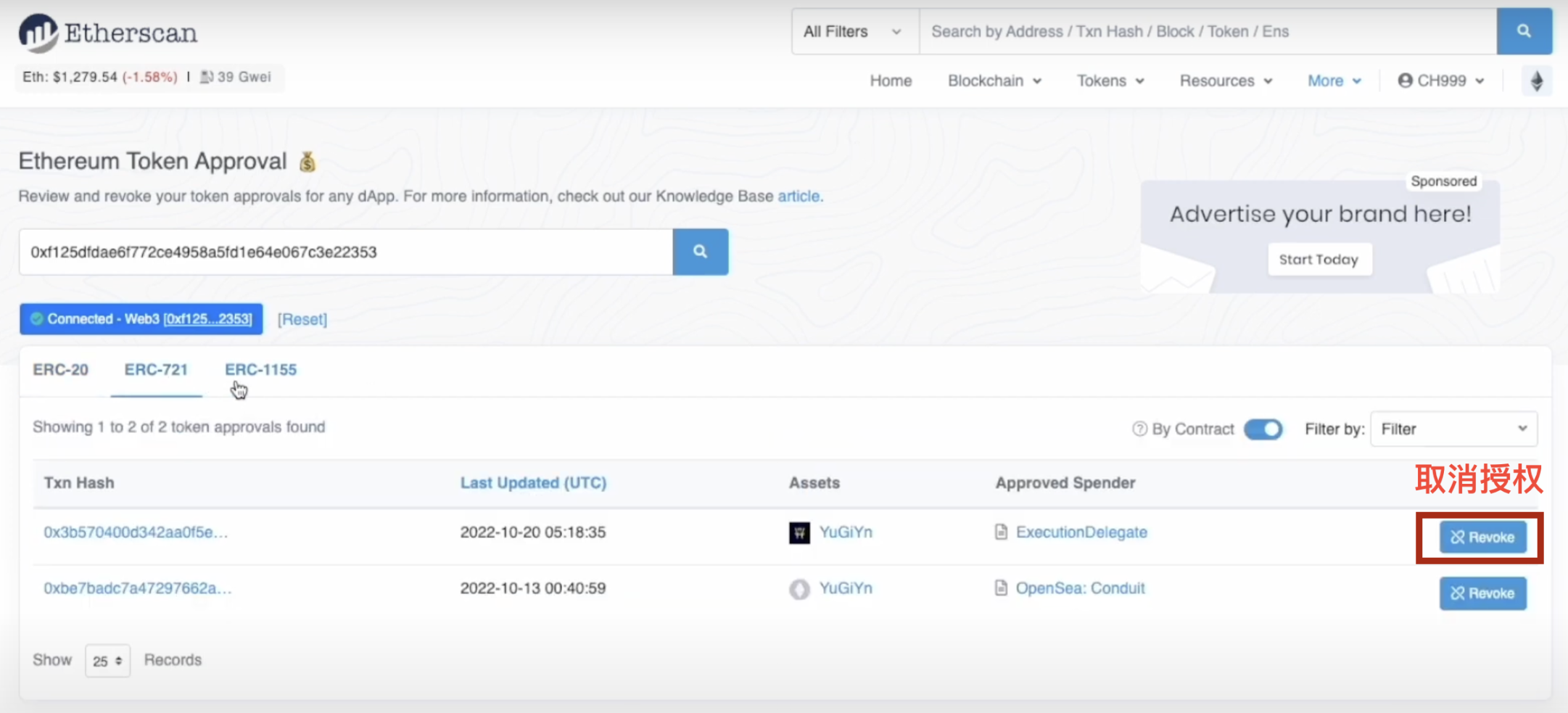Search the token approval address
1568x713 pixels.
[700, 252]
